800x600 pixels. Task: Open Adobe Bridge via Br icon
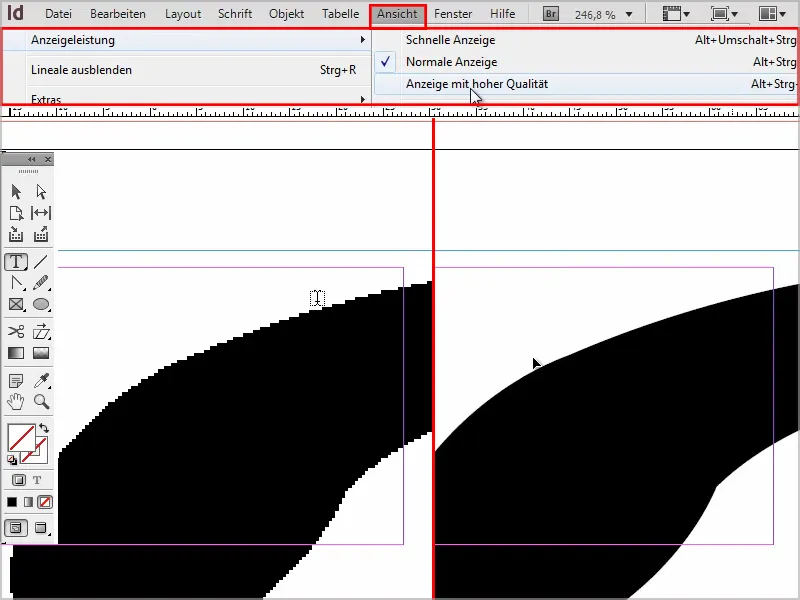point(551,14)
